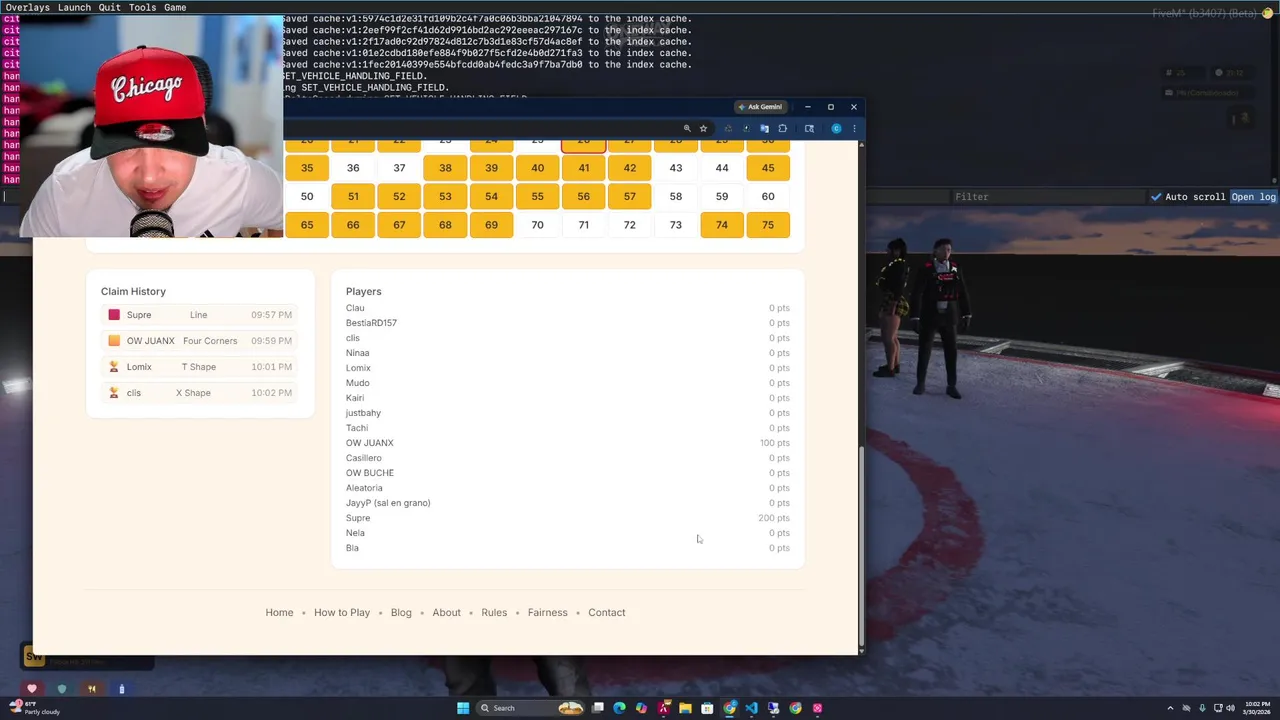Screen dimensions: 1280x720
Task: Click the tab search side panel icon
Action: coord(809,128)
